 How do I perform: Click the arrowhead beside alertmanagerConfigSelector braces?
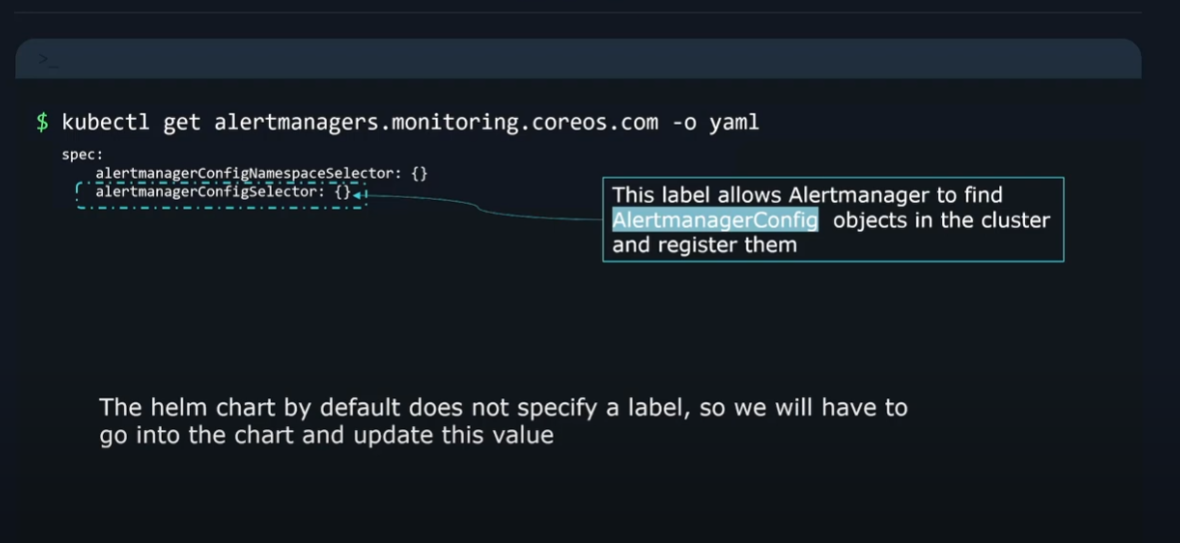[x=358, y=193]
